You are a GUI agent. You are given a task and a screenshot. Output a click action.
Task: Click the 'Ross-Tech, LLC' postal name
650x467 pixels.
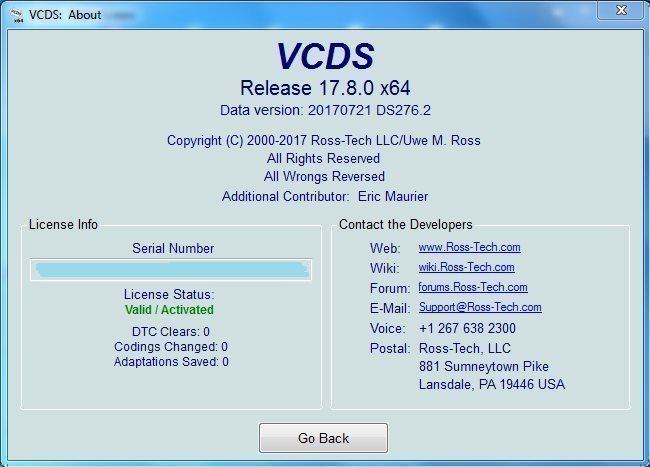465,348
